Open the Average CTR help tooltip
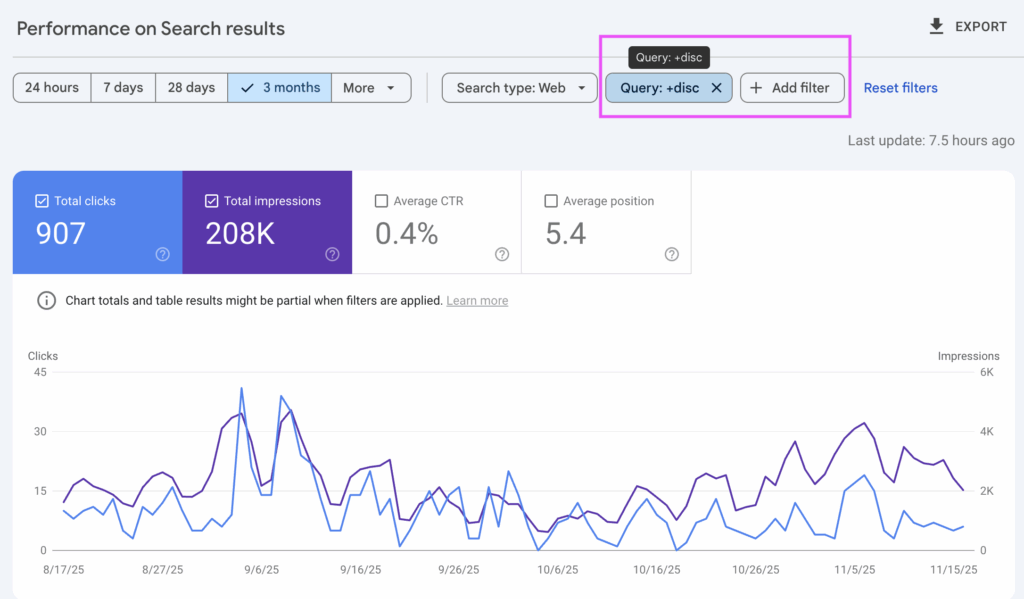This screenshot has width=1024, height=599. 502,255
